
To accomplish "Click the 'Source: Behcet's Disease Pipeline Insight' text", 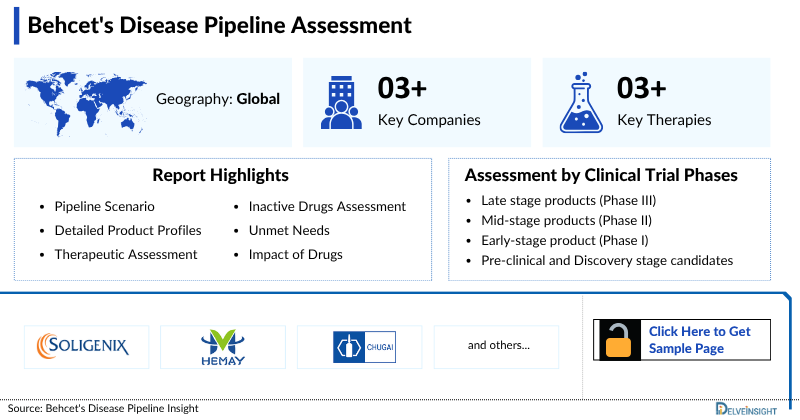I will click(x=103, y=408).
